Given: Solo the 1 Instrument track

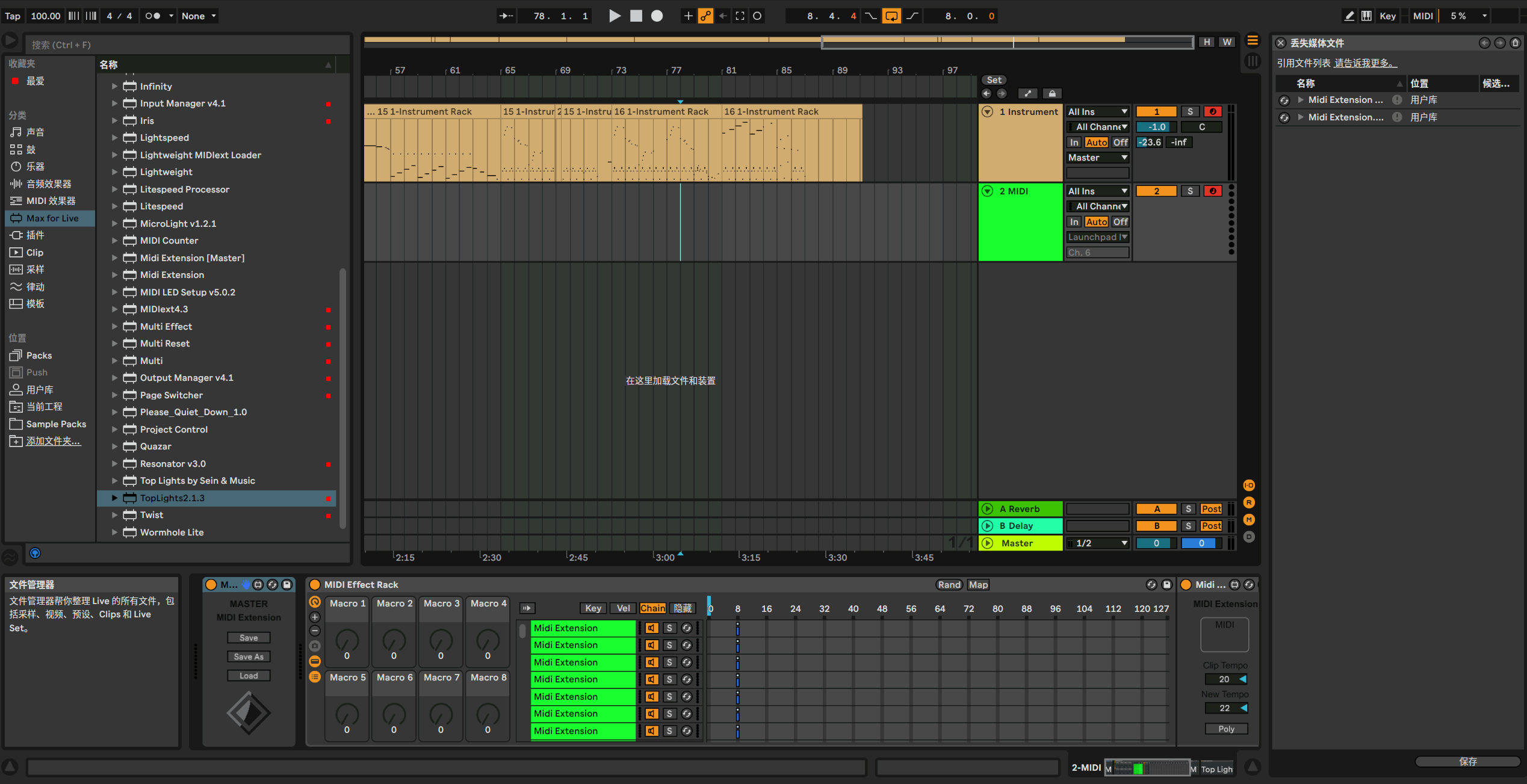Looking at the screenshot, I should [1189, 112].
